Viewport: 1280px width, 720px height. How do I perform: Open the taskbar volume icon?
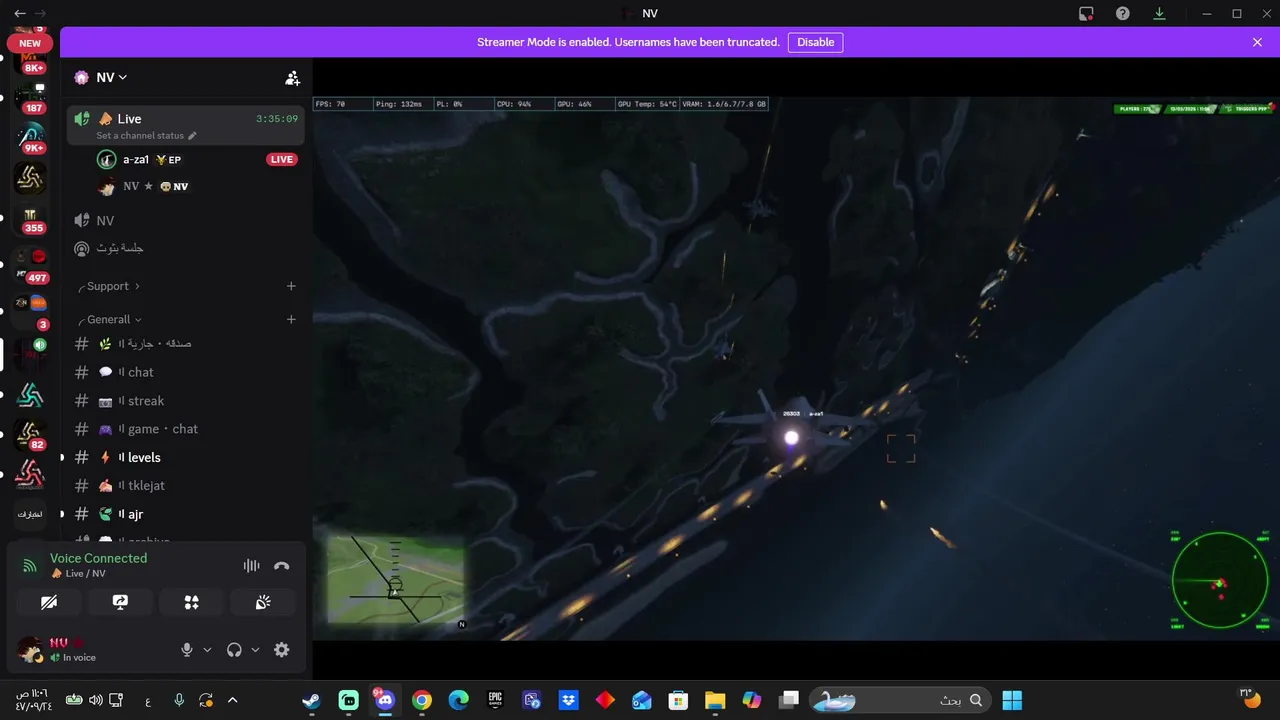tap(95, 700)
